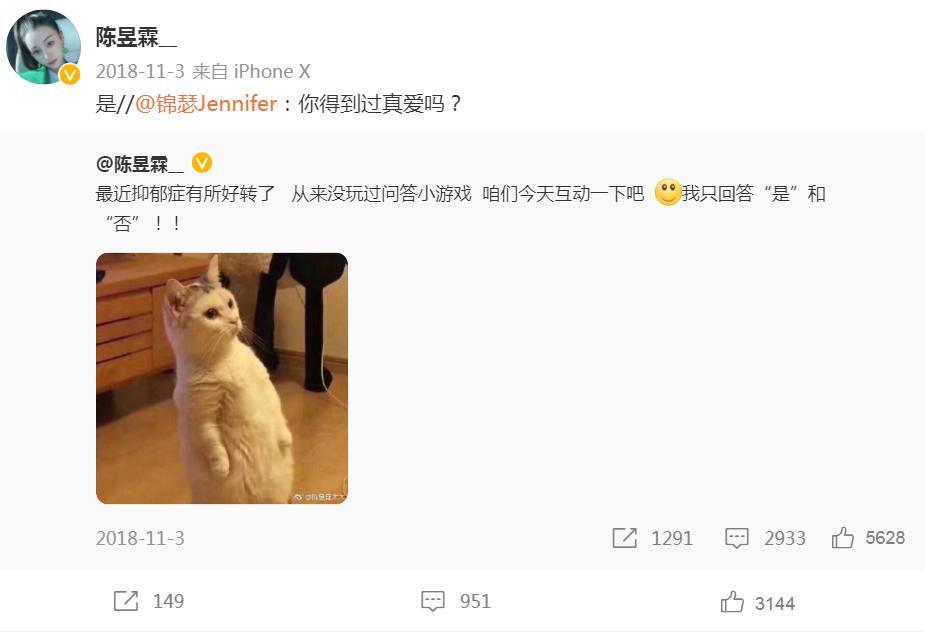
Task: Open the 陈昱霖__ username at the top
Action: point(136,38)
